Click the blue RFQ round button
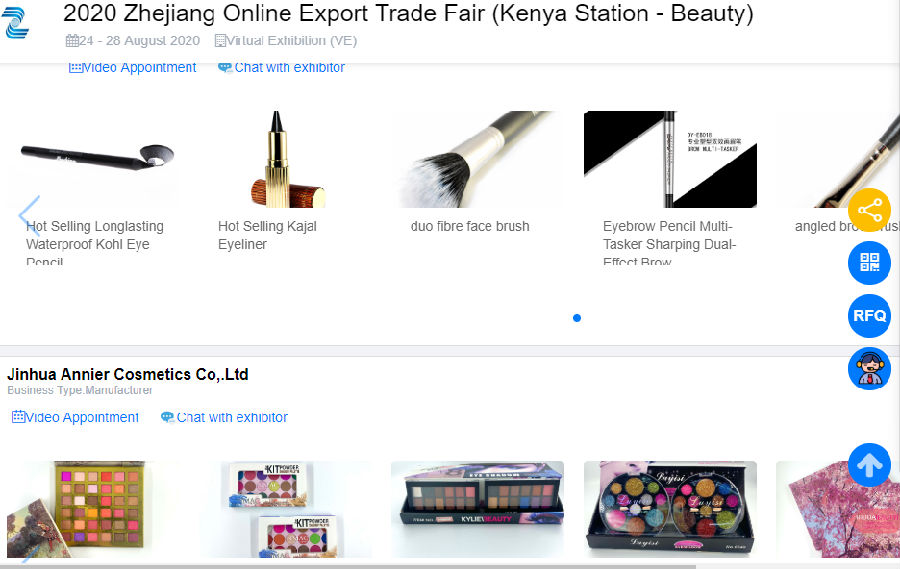The image size is (900, 569). [x=870, y=316]
